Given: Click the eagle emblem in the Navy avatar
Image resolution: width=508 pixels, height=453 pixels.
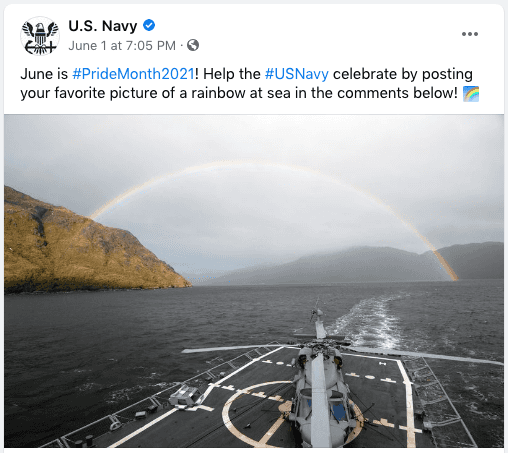Looking at the screenshot, I should point(40,33).
